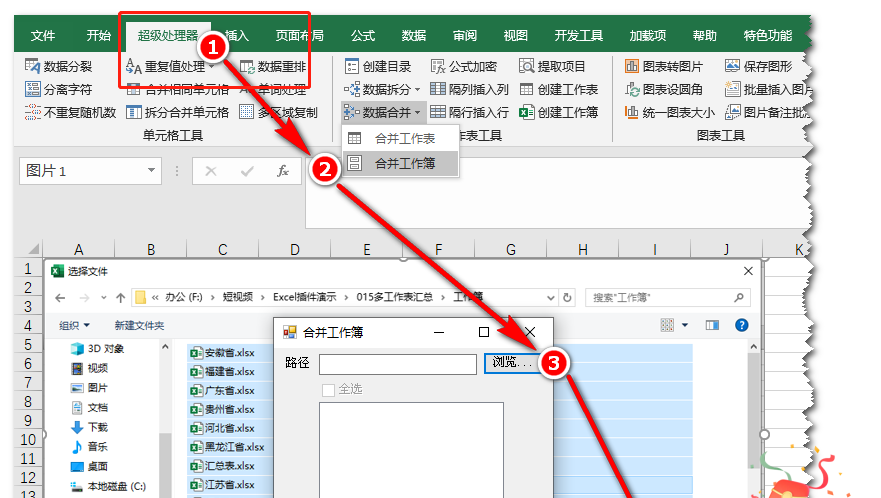Click the 浏览... button
Screen dimensions: 881x498
point(512,363)
